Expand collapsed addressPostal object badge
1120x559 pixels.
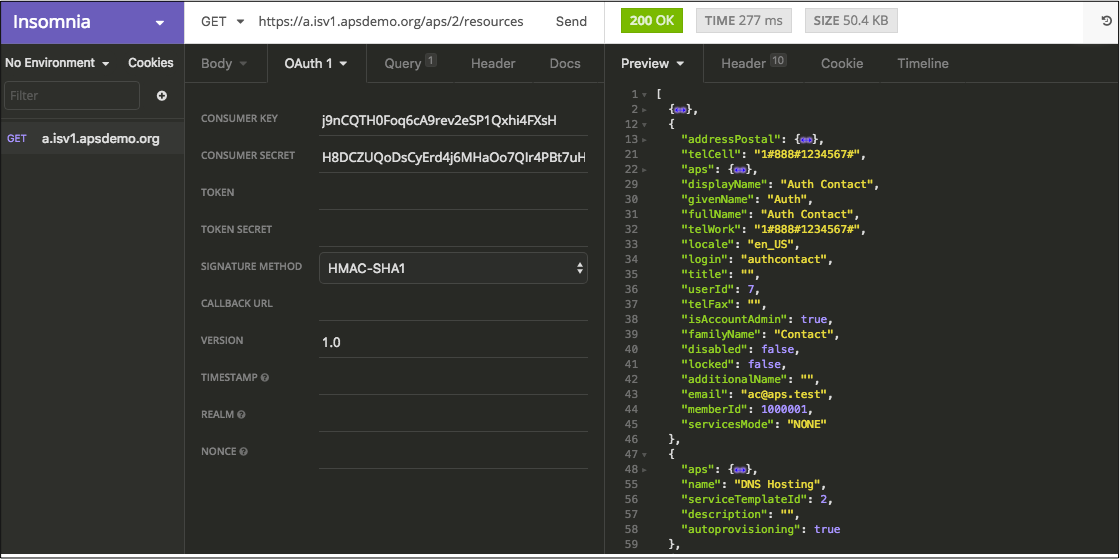(806, 139)
